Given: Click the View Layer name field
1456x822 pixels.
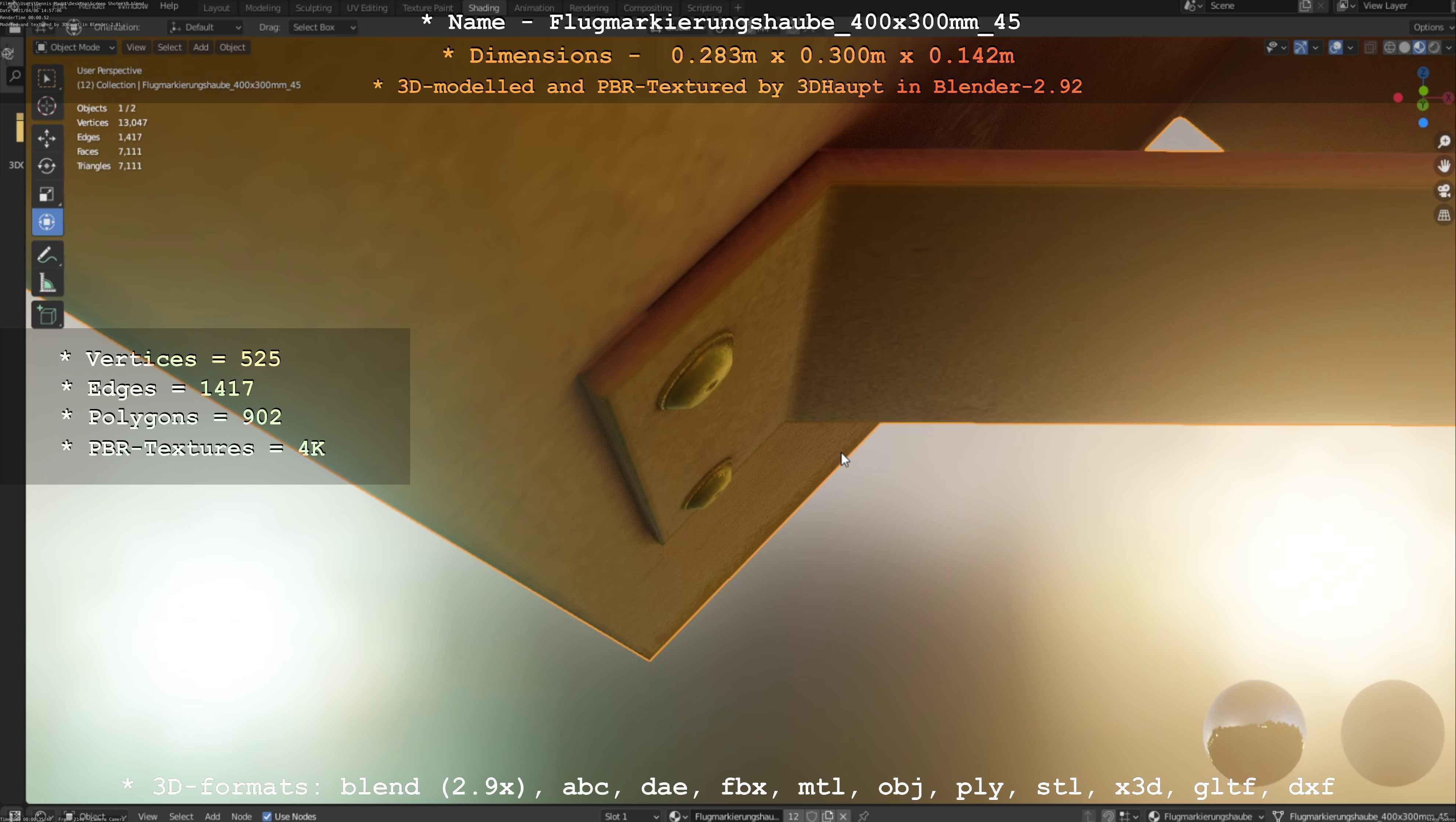Looking at the screenshot, I should click(x=1405, y=6).
